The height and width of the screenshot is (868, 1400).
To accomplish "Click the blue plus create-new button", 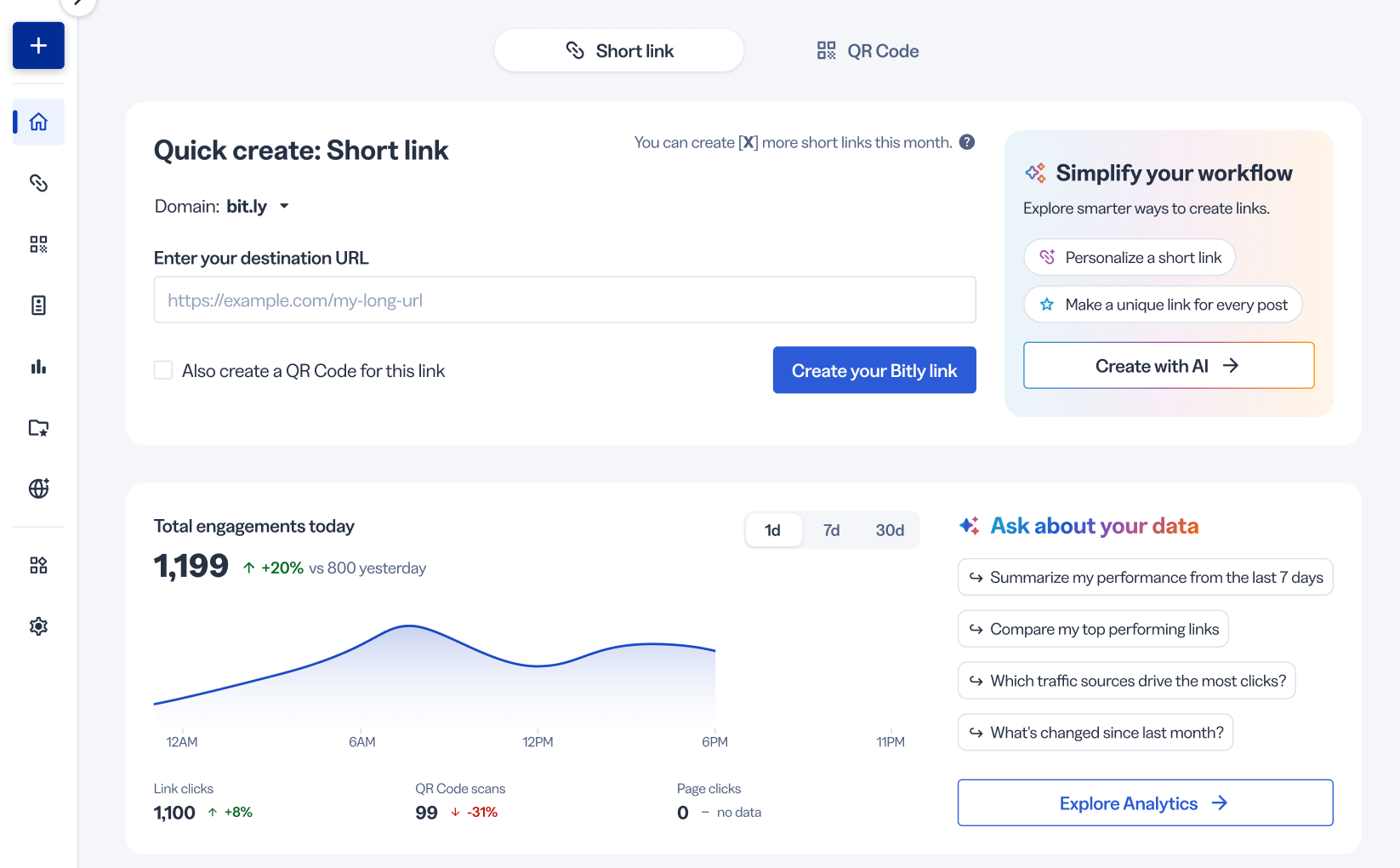I will (38, 45).
